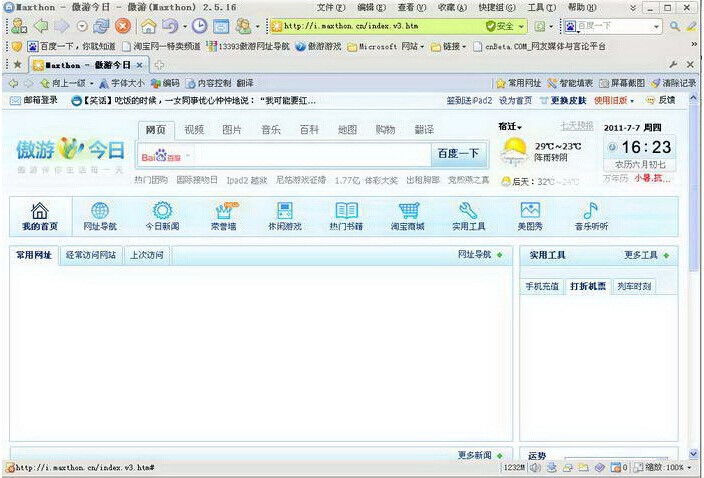
Task: Open a new tab with plus icon
Action: tap(159, 65)
